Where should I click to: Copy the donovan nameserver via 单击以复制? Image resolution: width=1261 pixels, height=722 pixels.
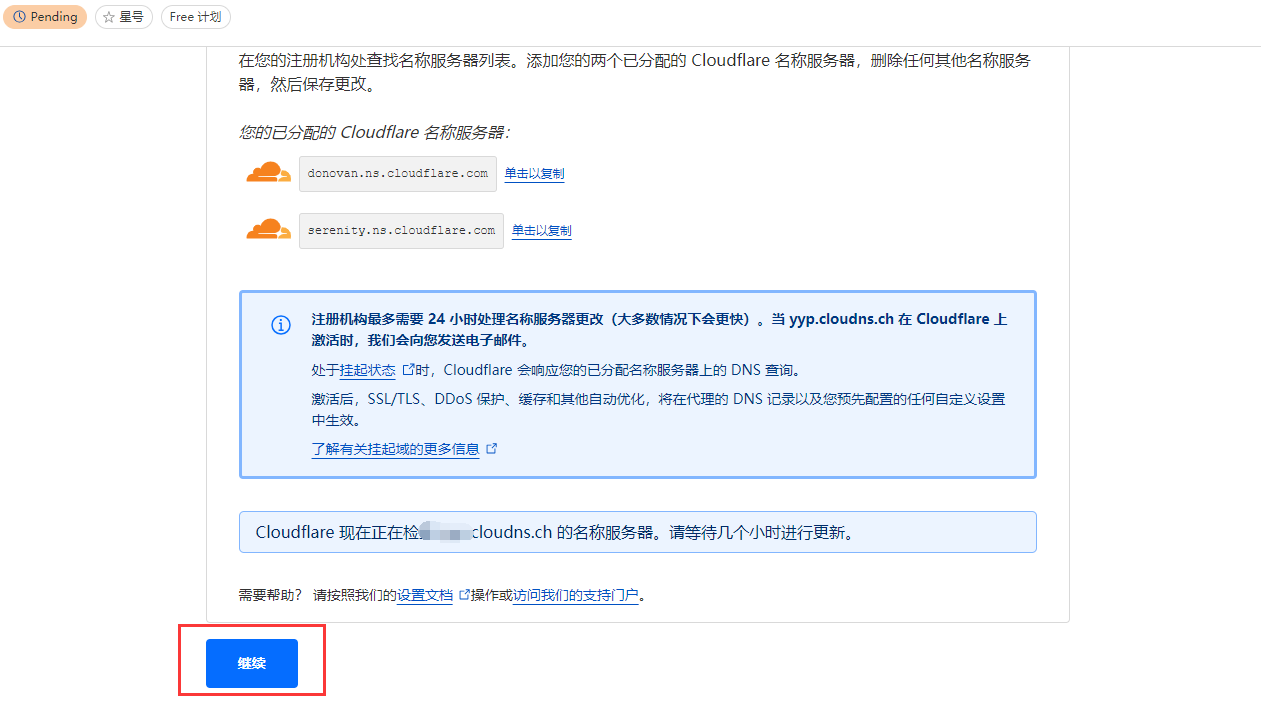tap(534, 174)
